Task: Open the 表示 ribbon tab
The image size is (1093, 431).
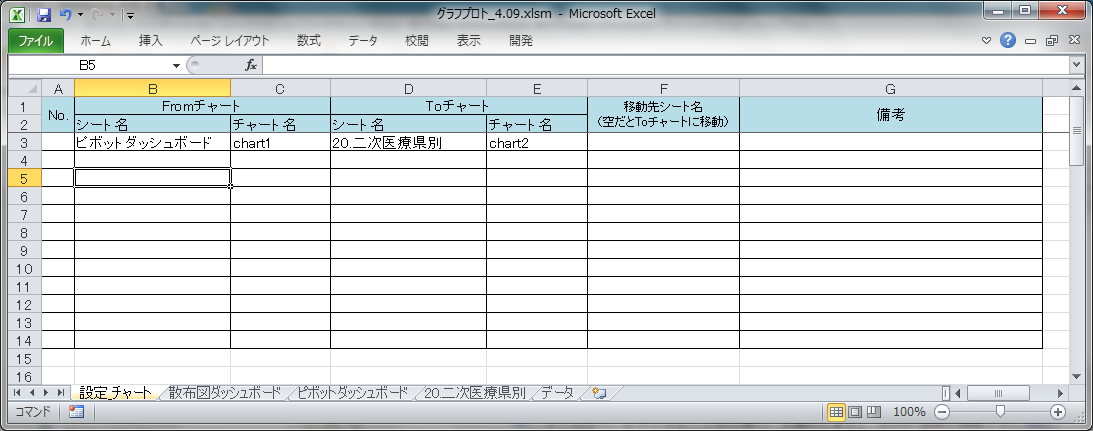Action: (x=468, y=40)
